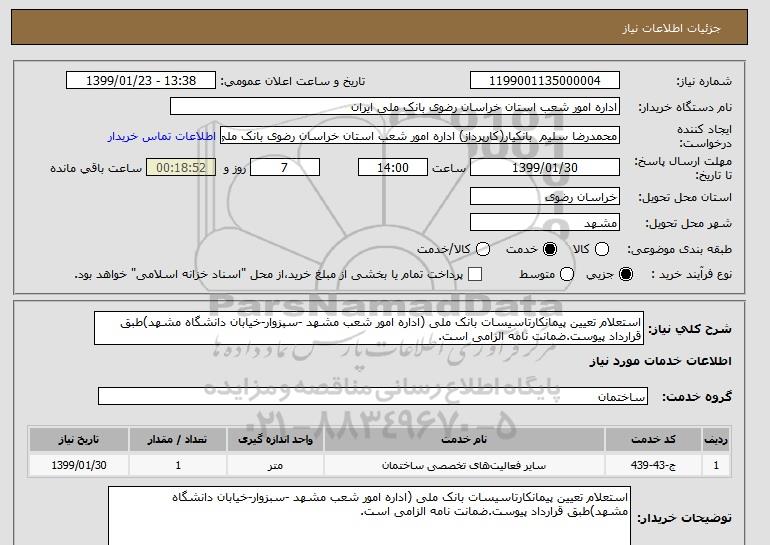Viewport: 770px width, 545px height.
Task: Click the نوع فرآیند خرید label
Action: pyautogui.click(x=691, y=274)
